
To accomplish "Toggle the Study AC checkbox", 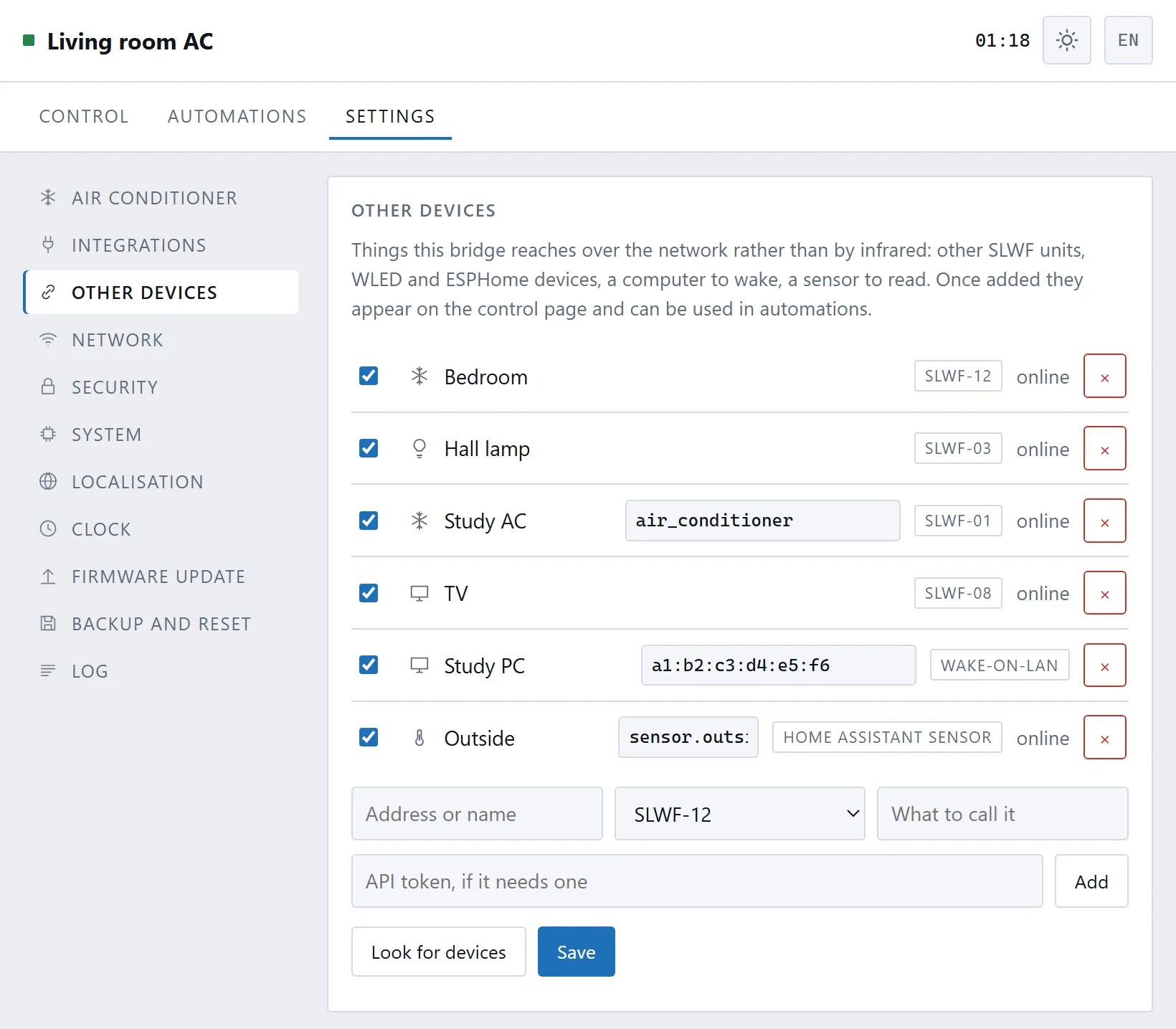I will pos(369,521).
